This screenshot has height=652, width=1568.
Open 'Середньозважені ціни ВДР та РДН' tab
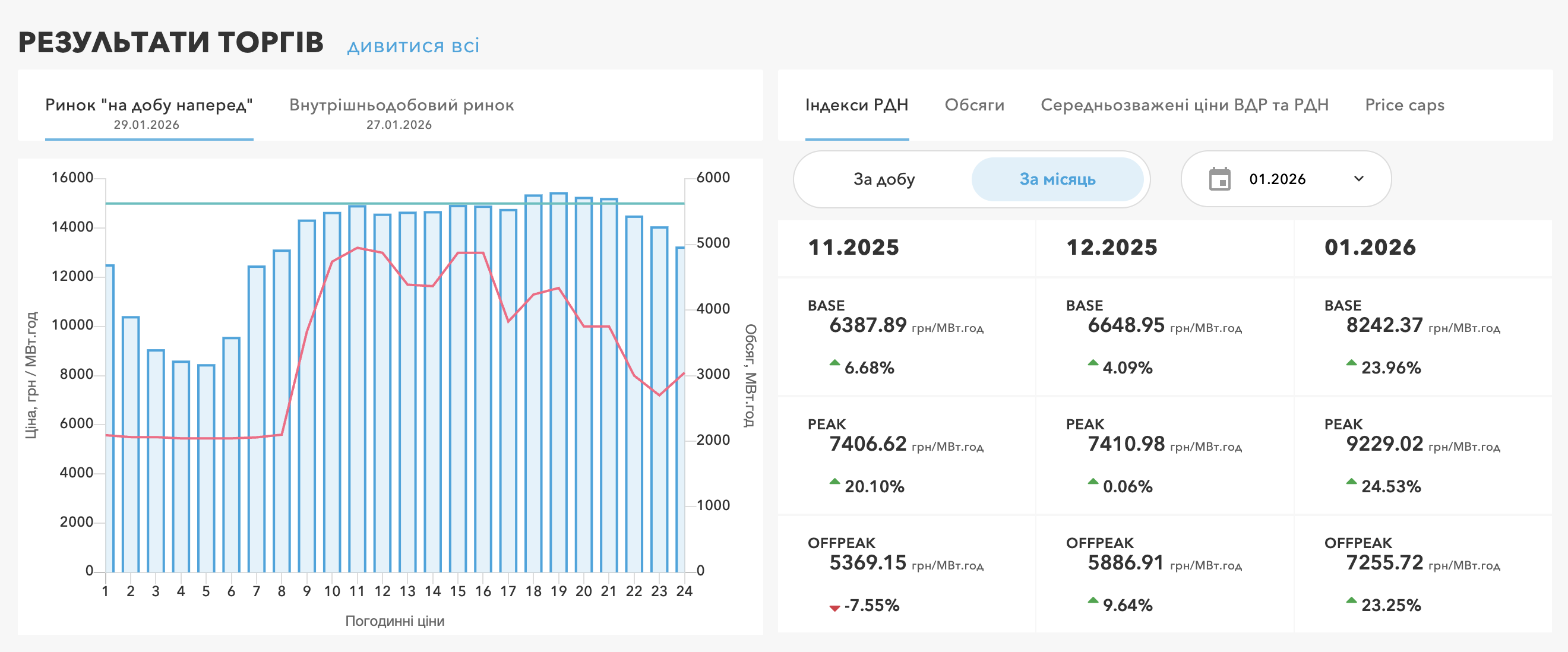coord(1184,105)
